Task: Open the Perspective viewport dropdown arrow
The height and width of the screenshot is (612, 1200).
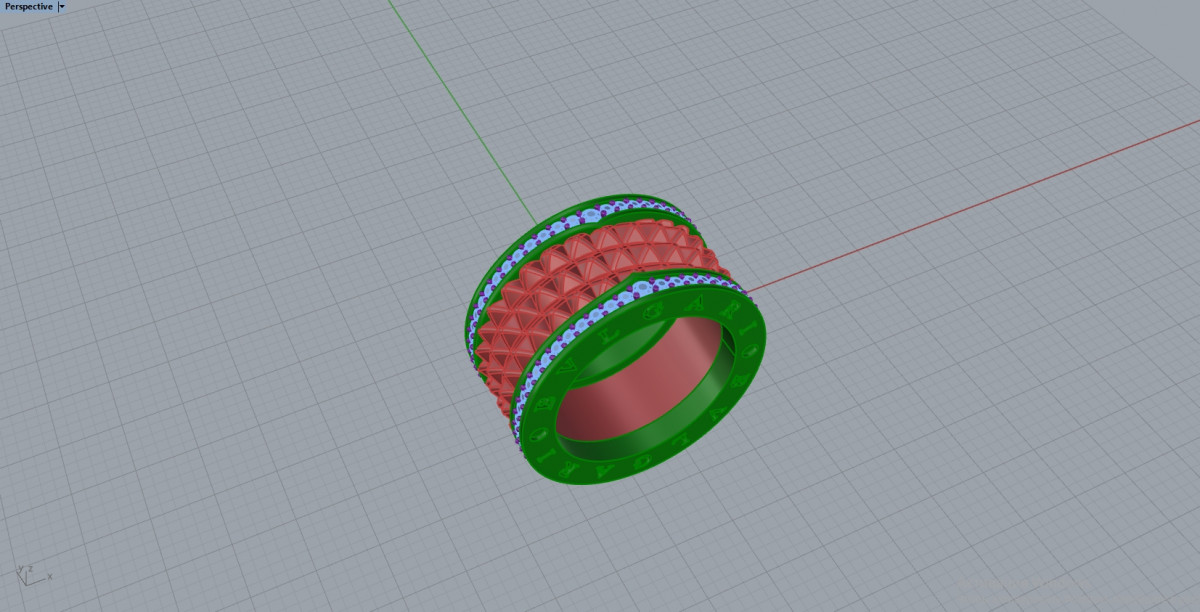Action: pyautogui.click(x=62, y=6)
